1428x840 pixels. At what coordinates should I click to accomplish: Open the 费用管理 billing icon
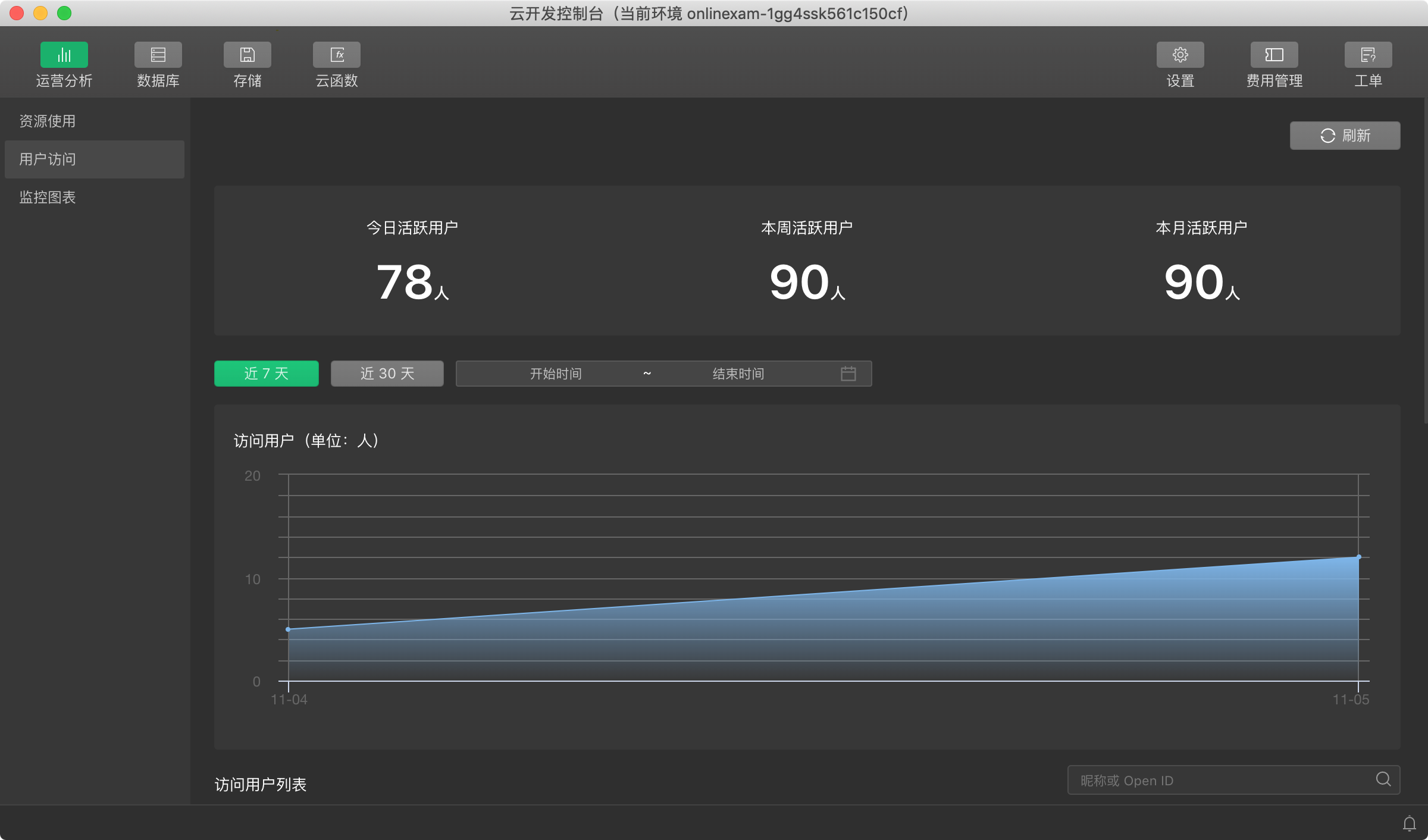coord(1274,55)
